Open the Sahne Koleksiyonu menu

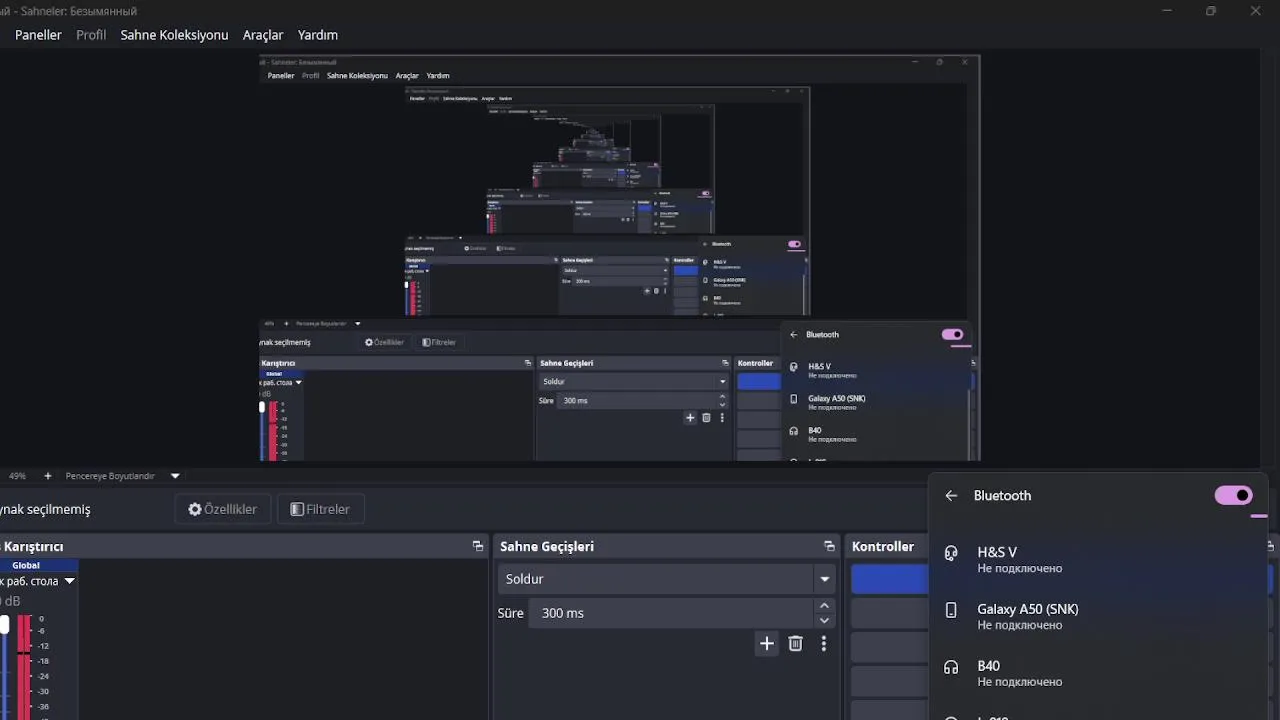tap(174, 35)
